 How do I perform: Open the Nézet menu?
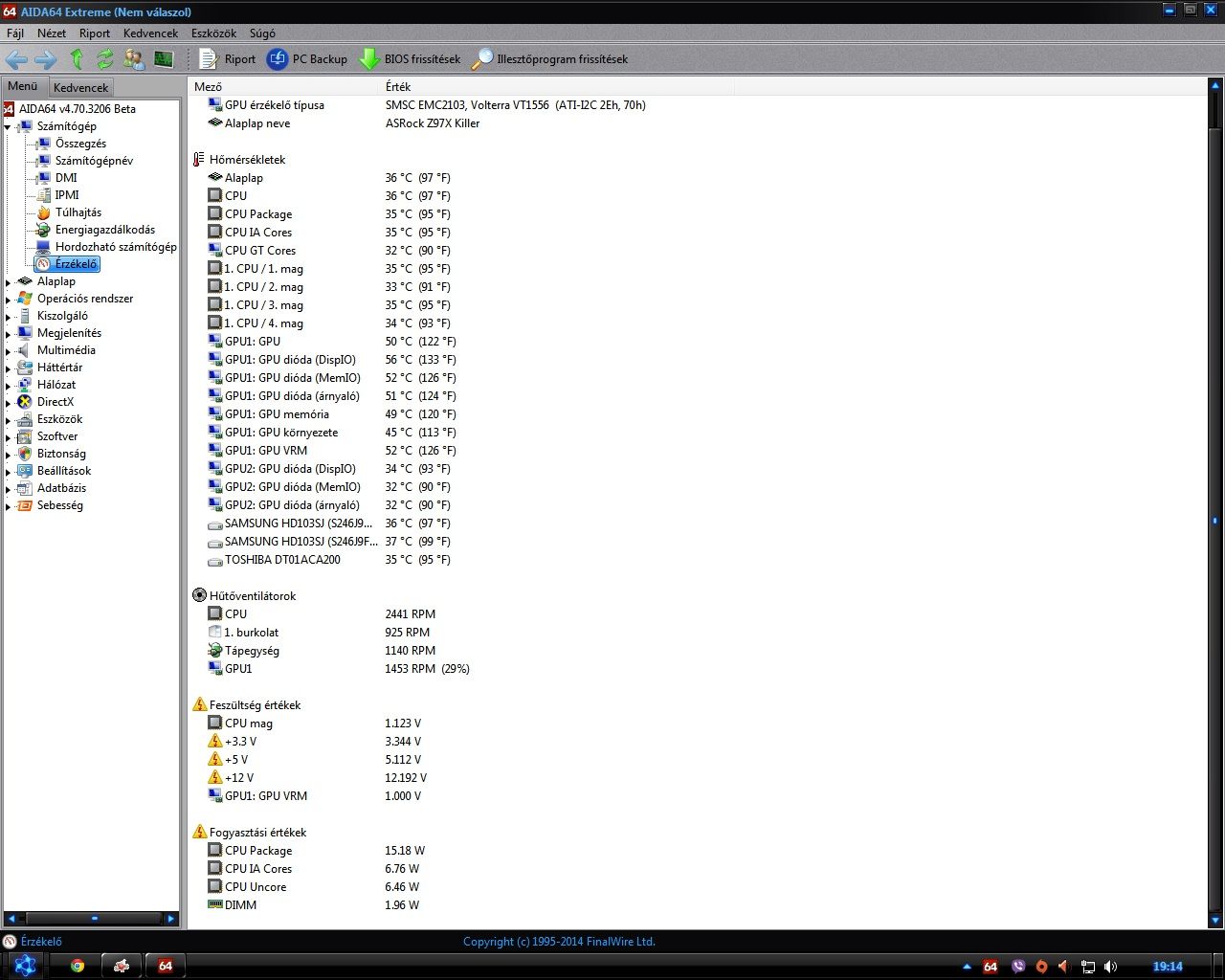pos(52,33)
